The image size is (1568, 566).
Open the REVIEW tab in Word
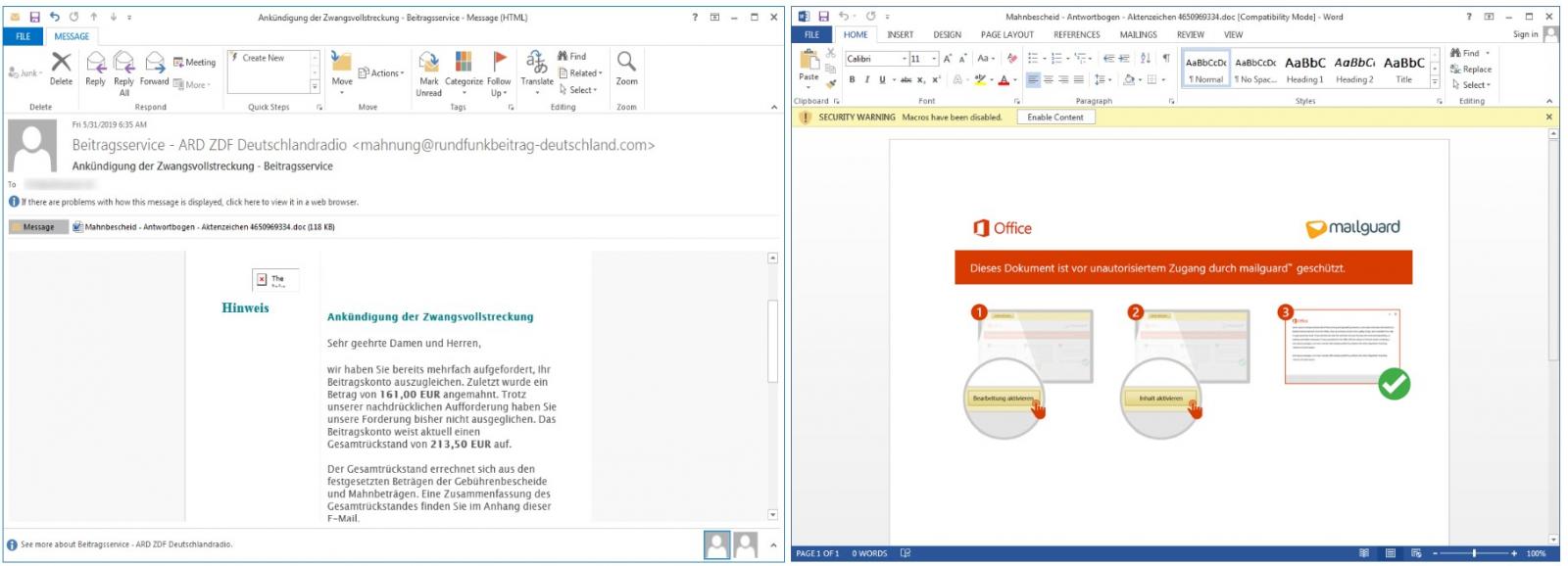click(1190, 35)
